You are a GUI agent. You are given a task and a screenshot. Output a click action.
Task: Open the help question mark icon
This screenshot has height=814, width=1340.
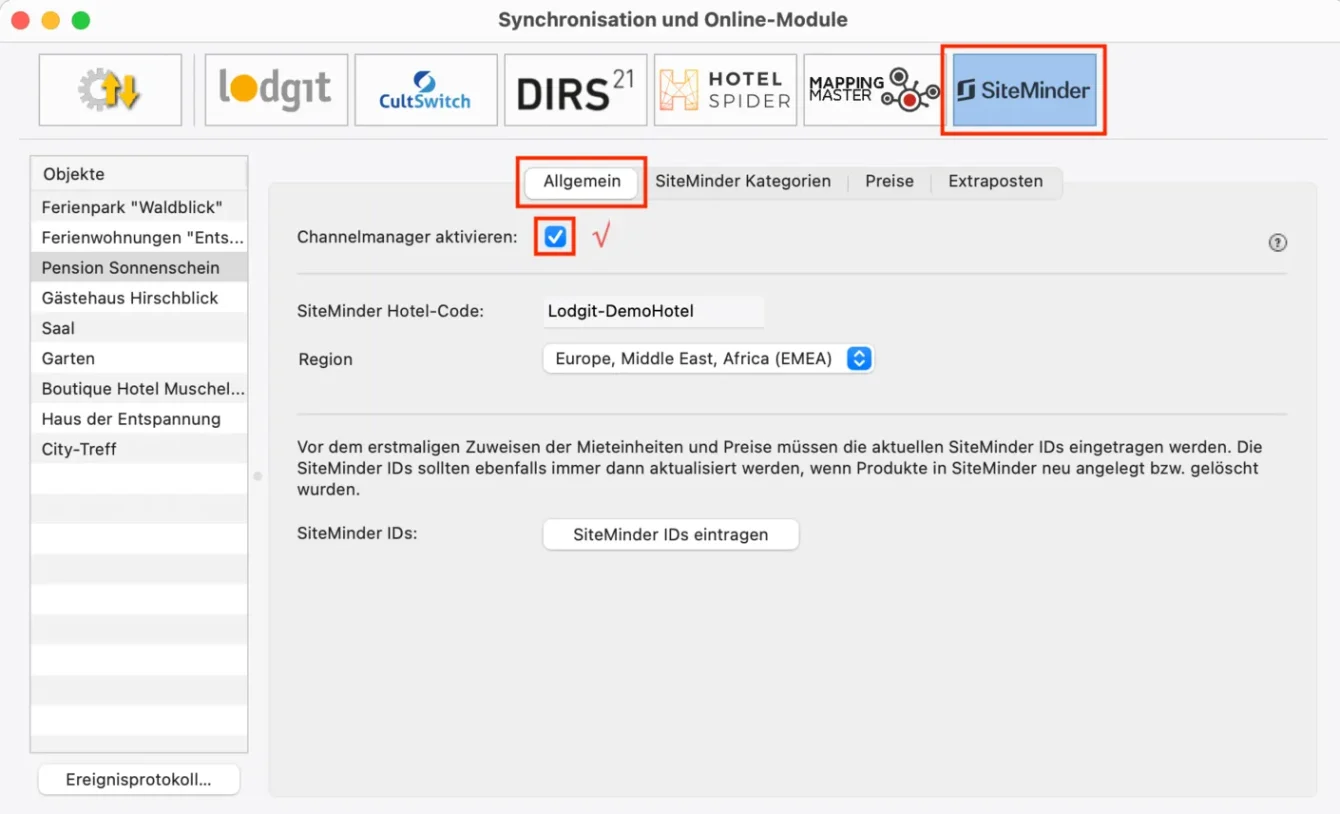pyautogui.click(x=1277, y=243)
